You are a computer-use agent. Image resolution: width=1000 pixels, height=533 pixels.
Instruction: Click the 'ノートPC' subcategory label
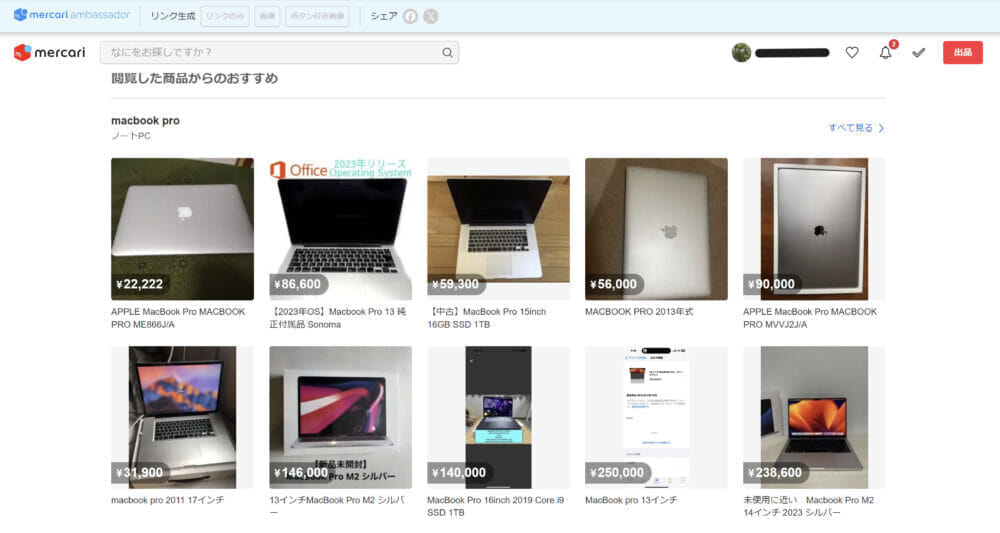point(131,136)
